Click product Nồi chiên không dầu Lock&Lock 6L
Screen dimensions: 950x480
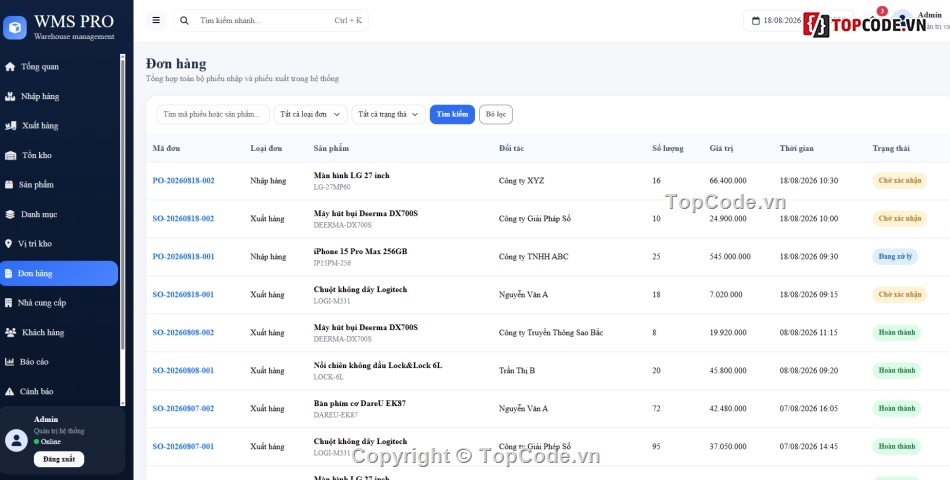coord(378,365)
